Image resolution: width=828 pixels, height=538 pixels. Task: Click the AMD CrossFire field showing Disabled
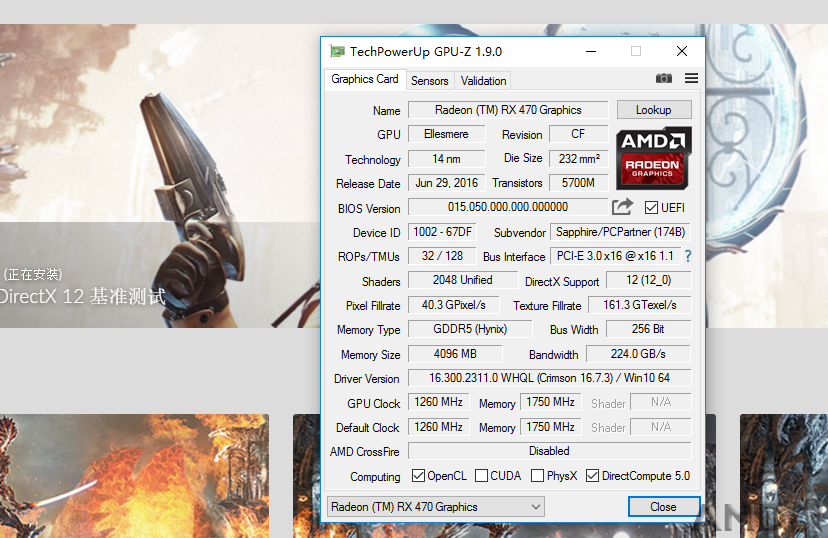[549, 451]
